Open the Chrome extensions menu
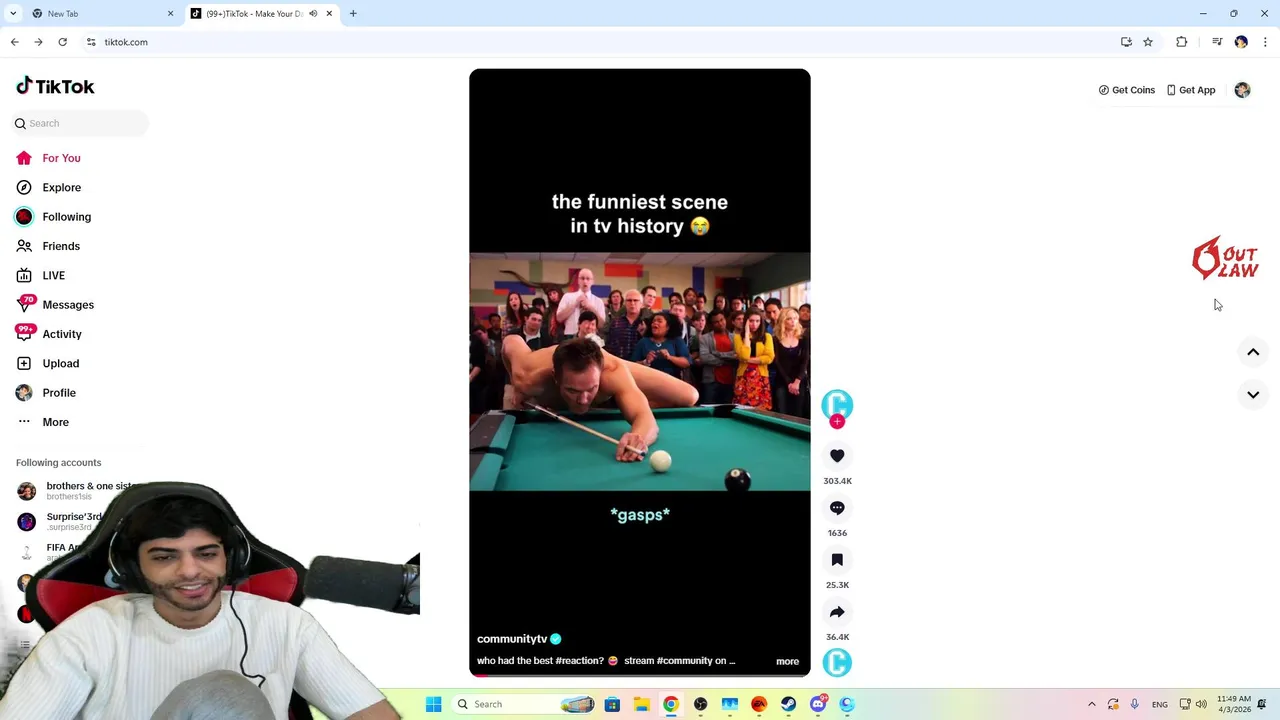Screen dimensions: 1280x720 1182,42
